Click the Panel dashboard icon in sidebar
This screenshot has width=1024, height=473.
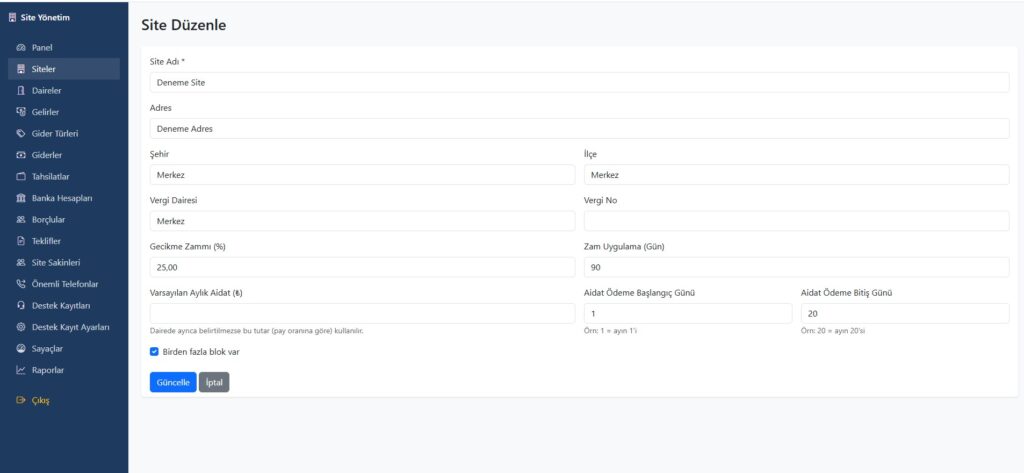tap(21, 48)
